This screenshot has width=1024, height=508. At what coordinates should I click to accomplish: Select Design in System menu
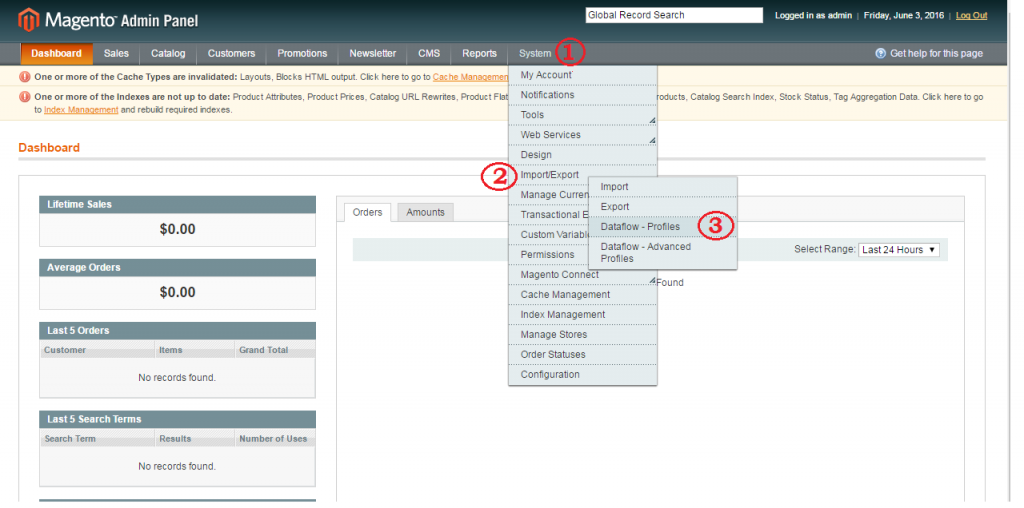(583, 155)
